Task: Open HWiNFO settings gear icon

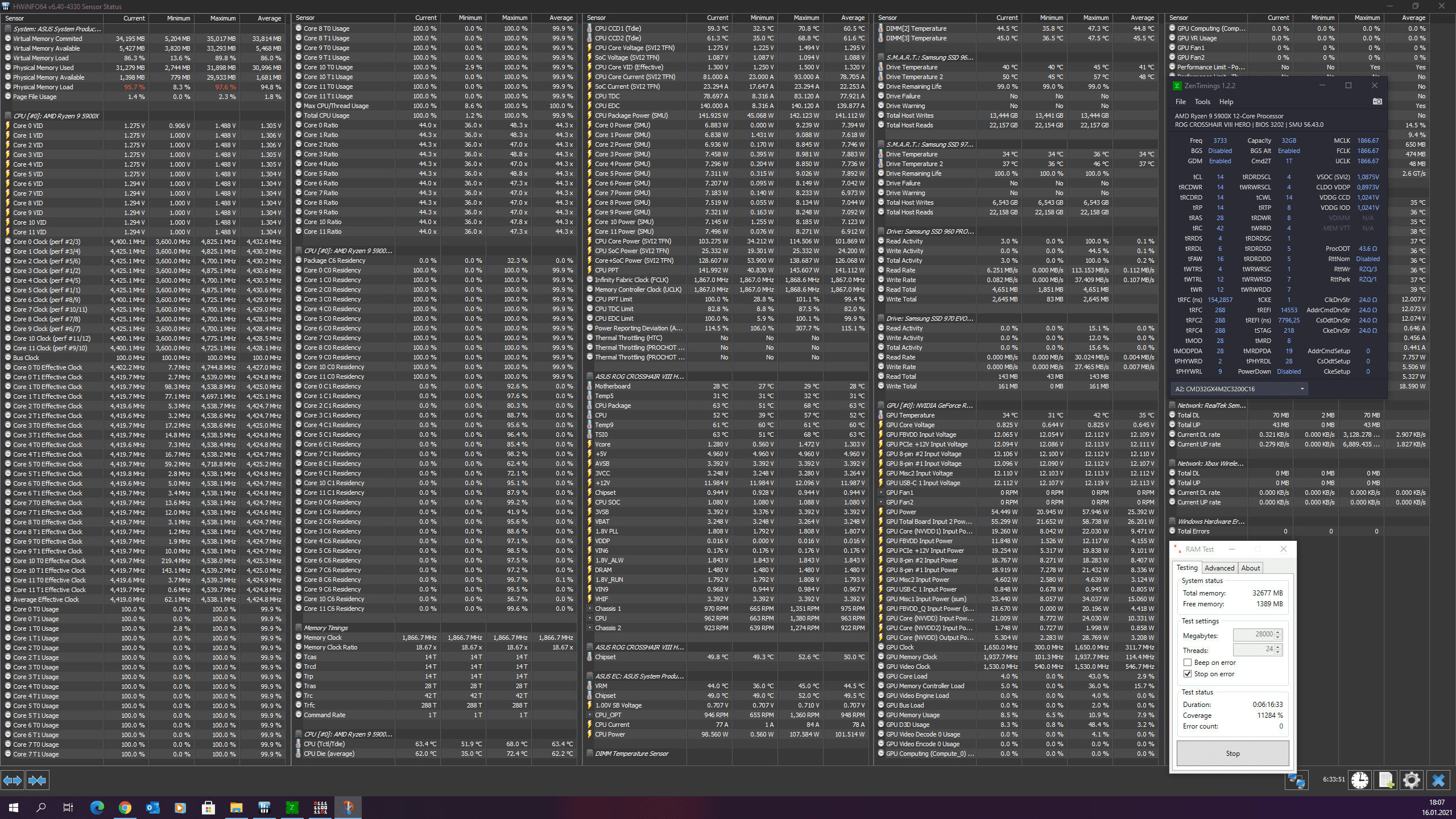Action: (x=1412, y=780)
